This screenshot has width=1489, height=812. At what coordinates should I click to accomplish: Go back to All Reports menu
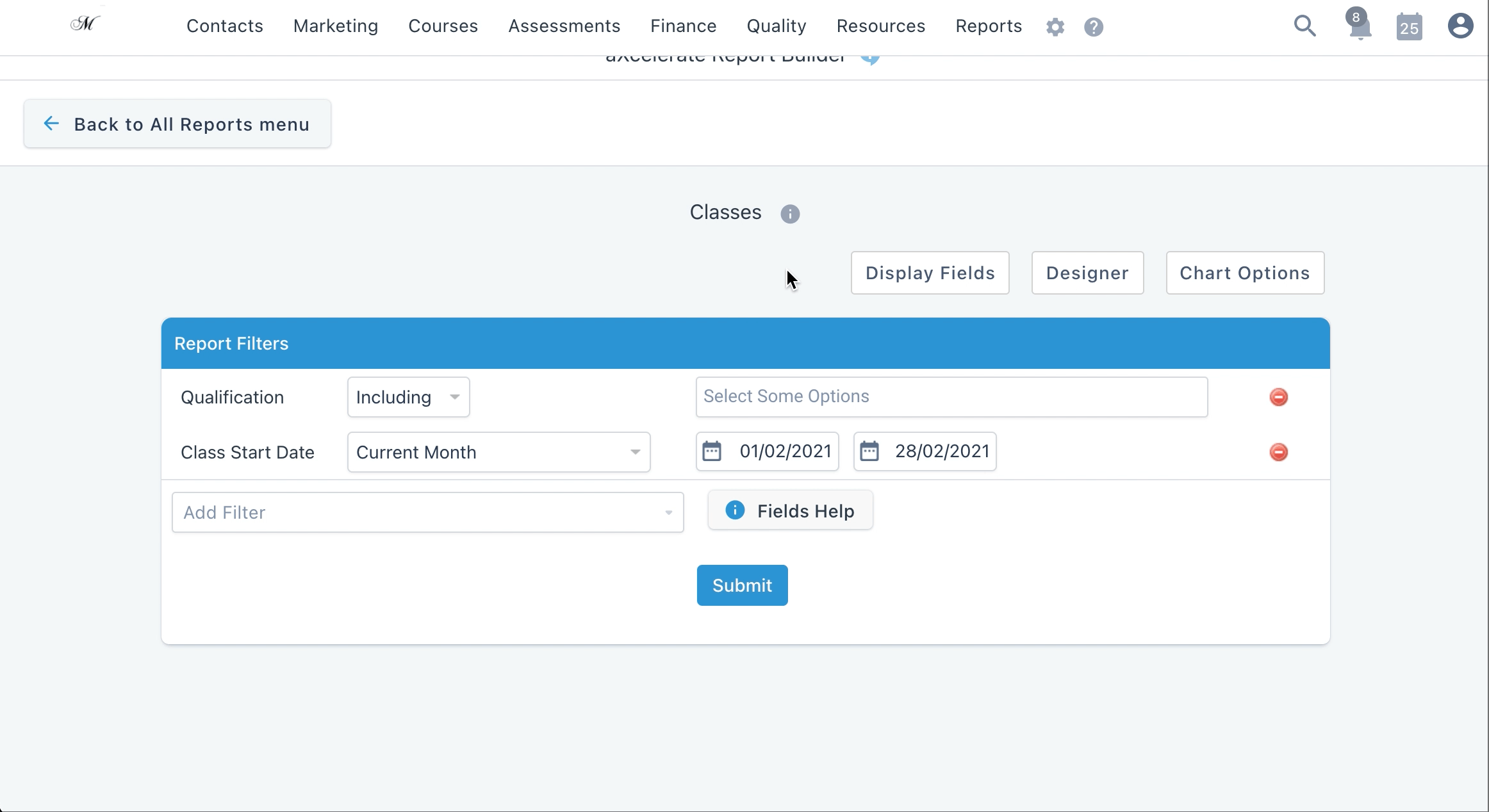tap(177, 124)
